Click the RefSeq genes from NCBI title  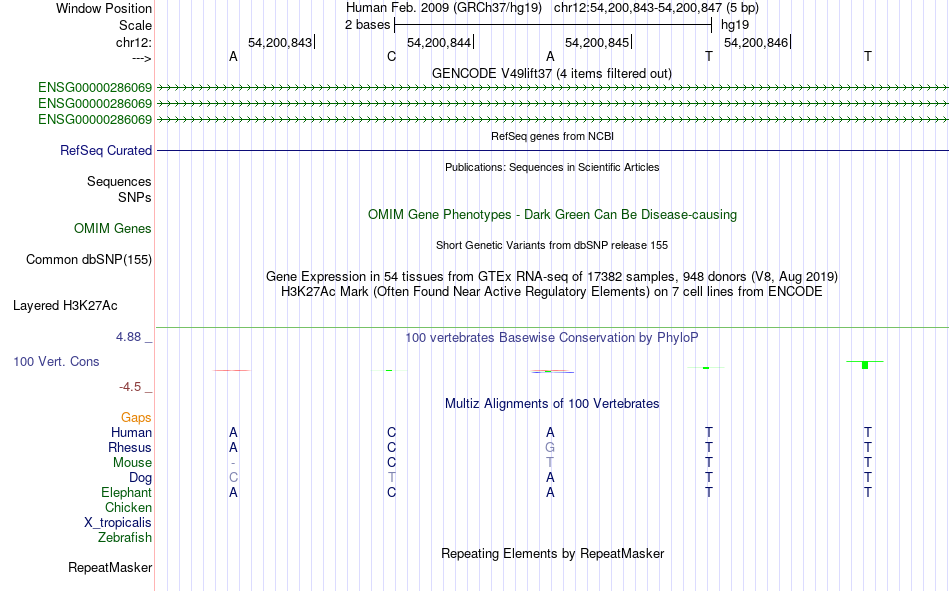point(552,136)
